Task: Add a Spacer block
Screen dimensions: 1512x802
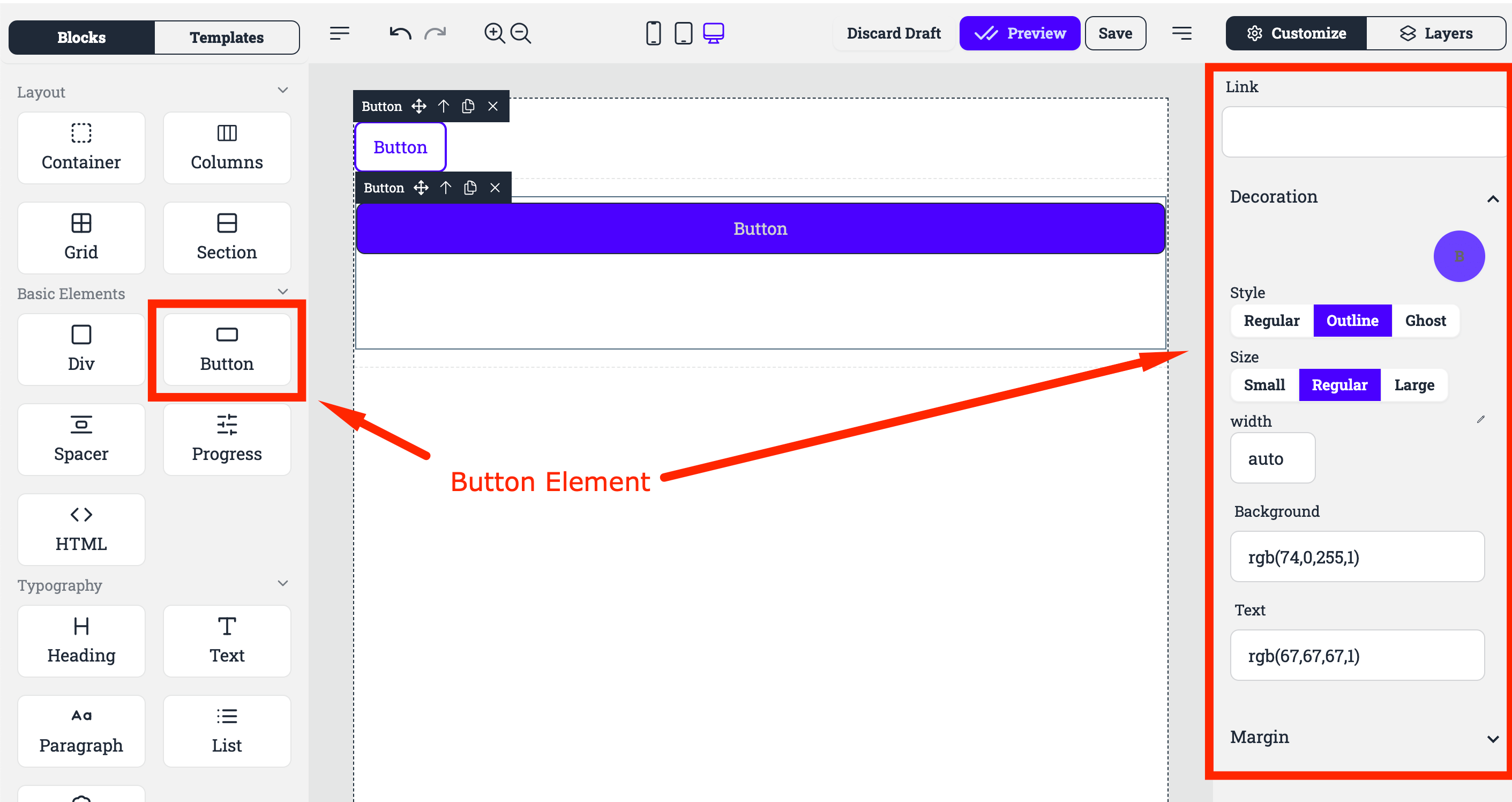Action: pyautogui.click(x=81, y=439)
